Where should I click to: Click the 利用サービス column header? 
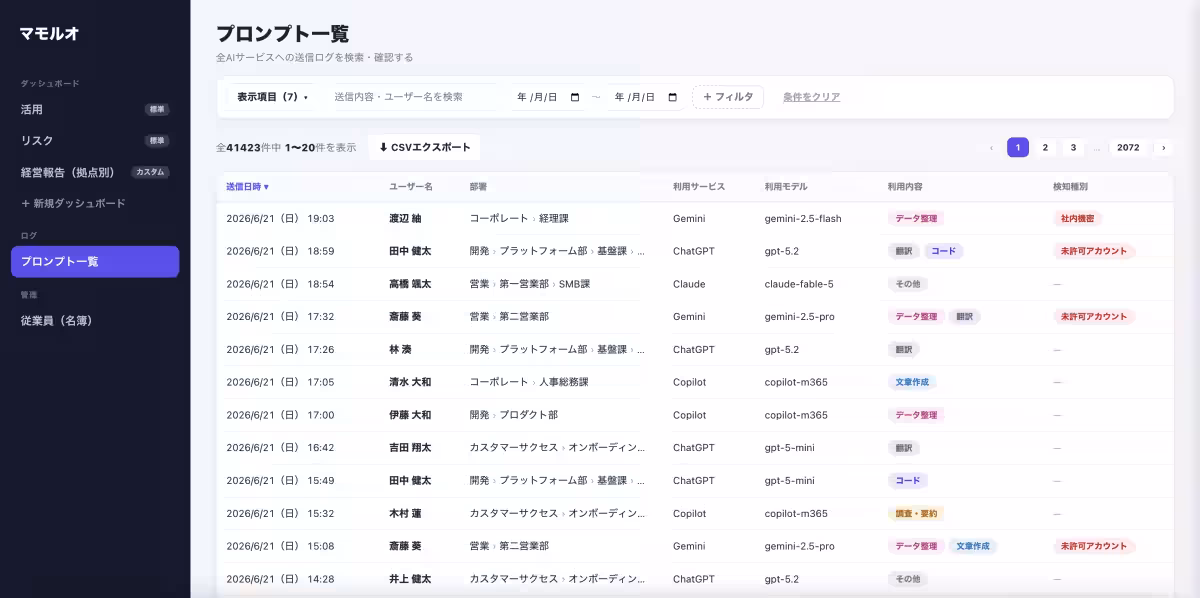pyautogui.click(x=699, y=186)
